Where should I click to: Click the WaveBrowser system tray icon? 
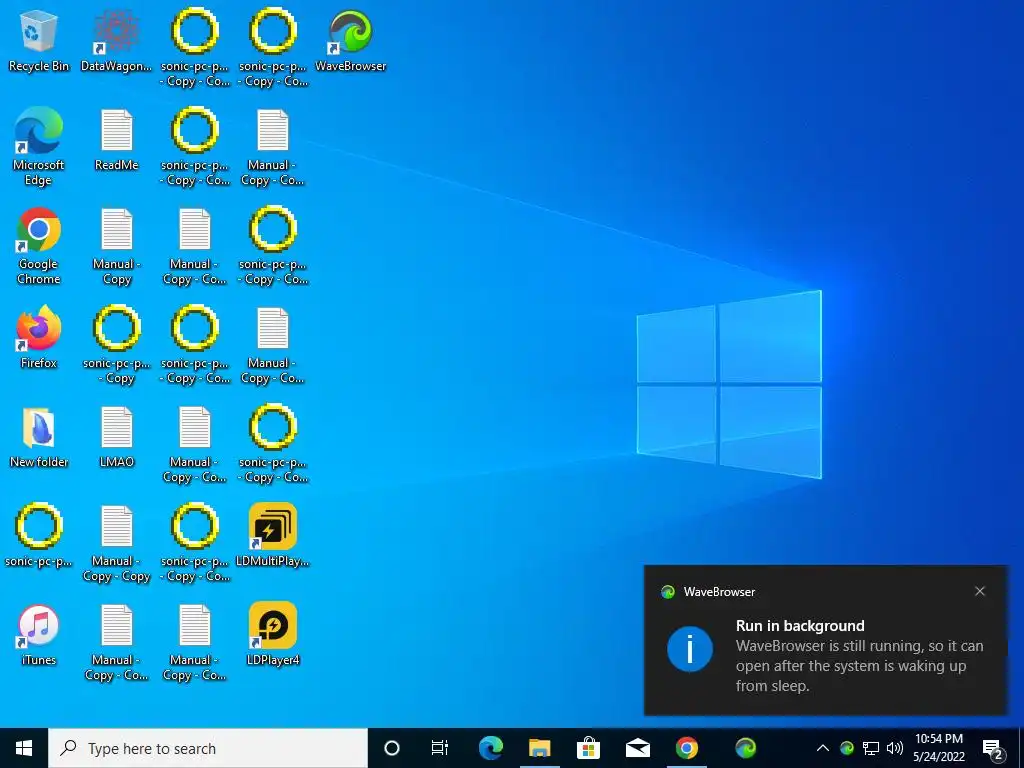(x=847, y=748)
